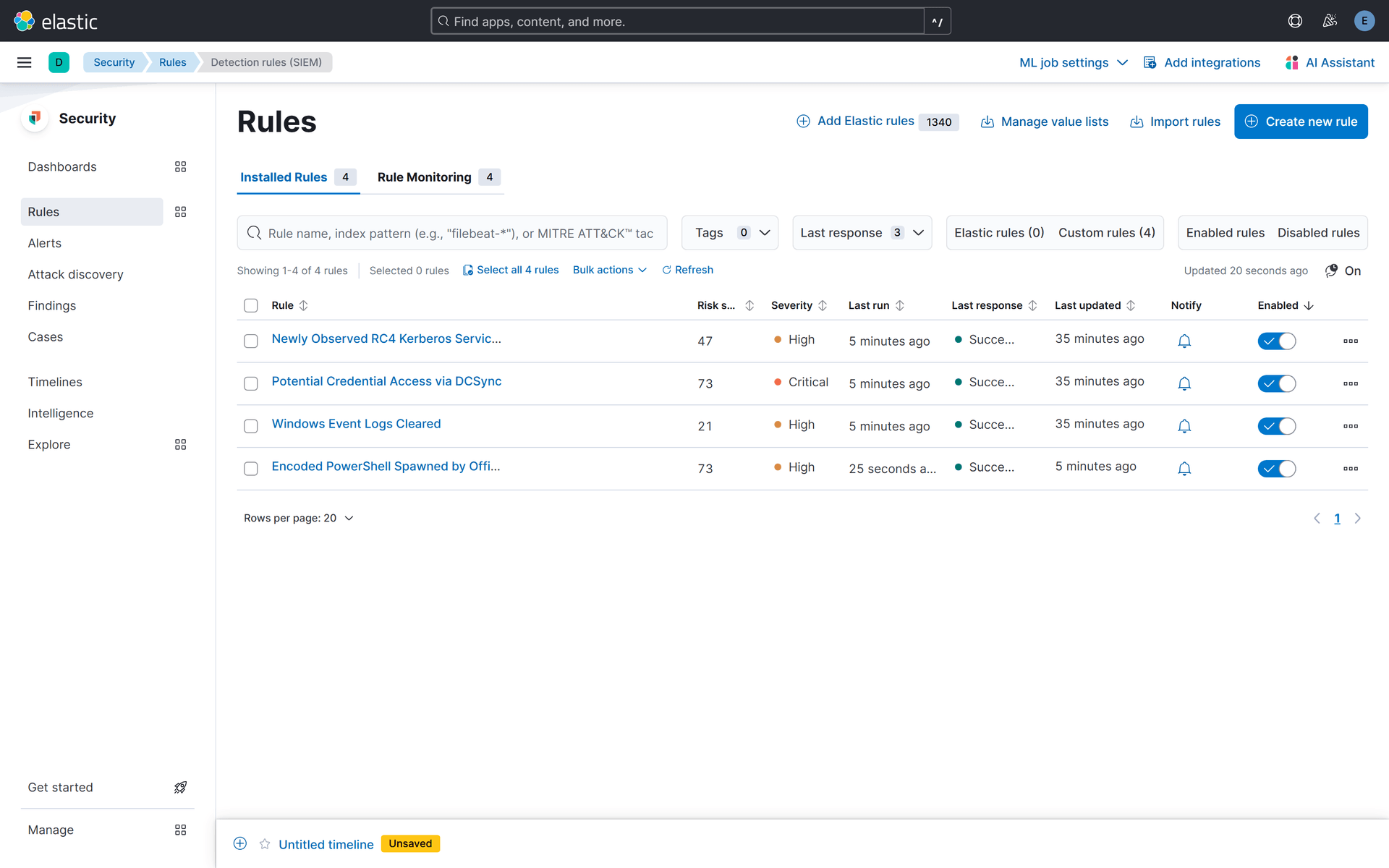
Task: Open Dashboards submenu grid icon
Action: tap(180, 167)
